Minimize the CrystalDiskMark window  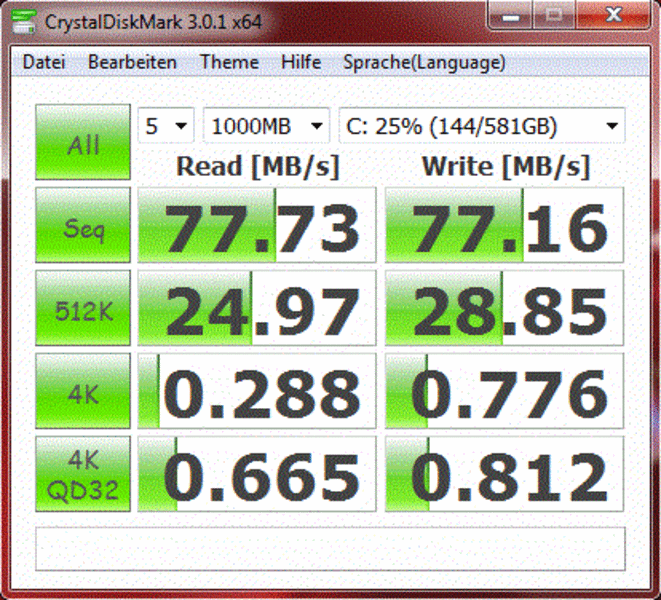(511, 16)
